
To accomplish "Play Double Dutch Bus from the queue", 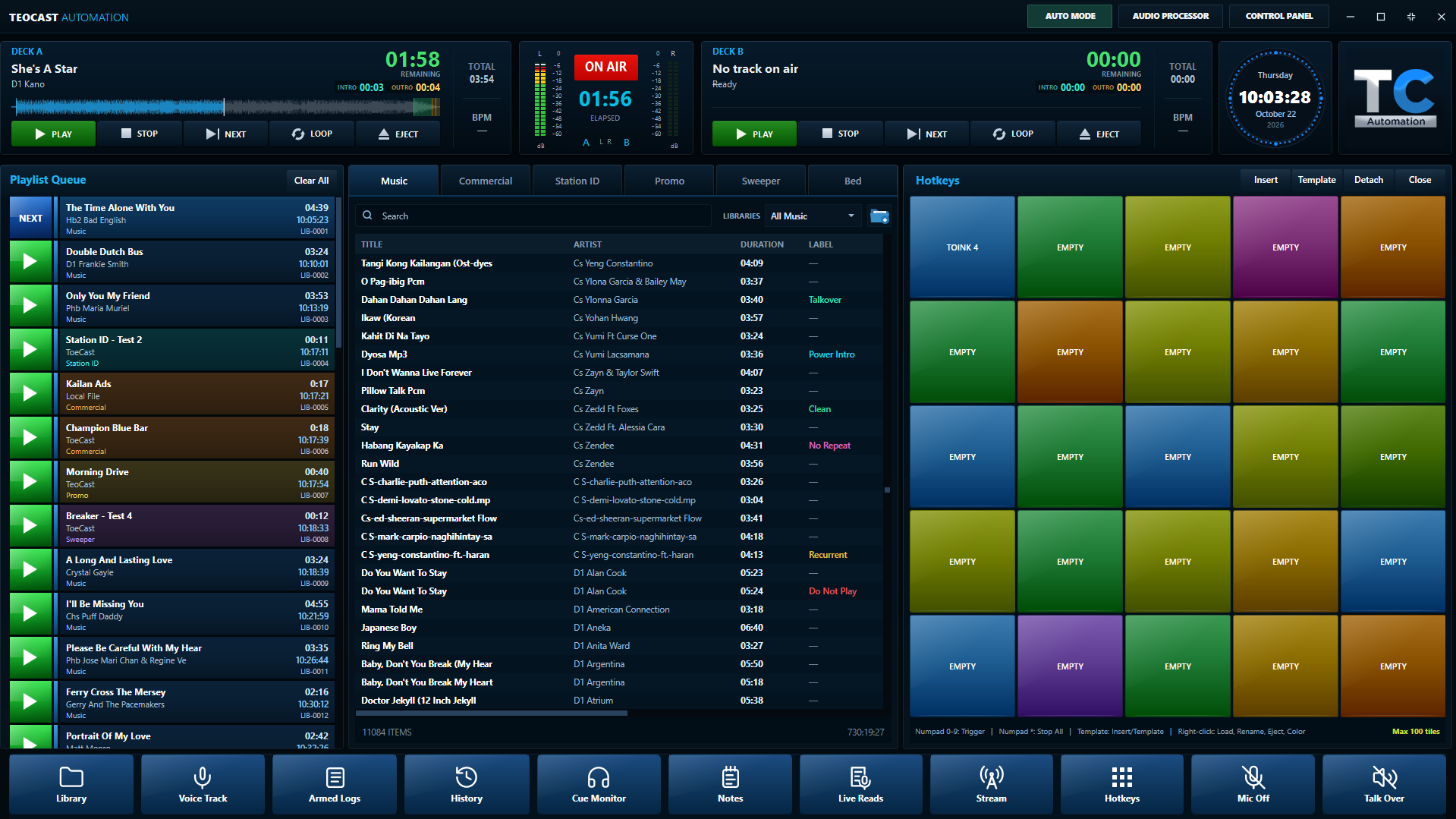I will coord(30,261).
